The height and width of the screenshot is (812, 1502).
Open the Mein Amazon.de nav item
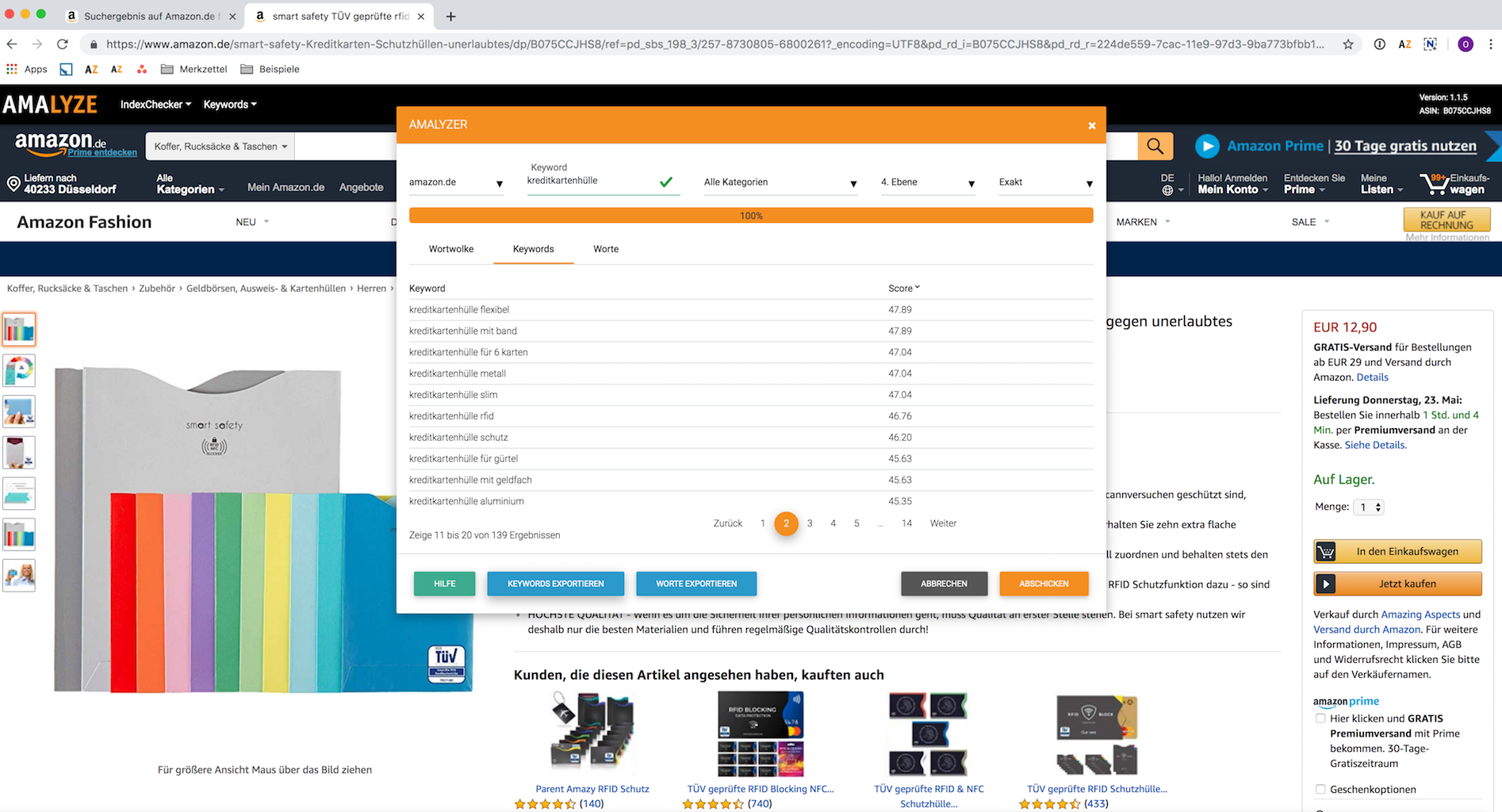tap(285, 187)
